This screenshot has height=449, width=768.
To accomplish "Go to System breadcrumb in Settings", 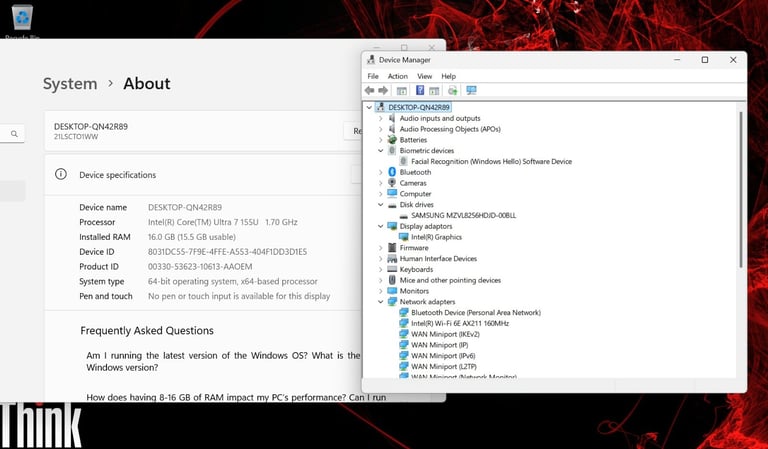I will (70, 83).
